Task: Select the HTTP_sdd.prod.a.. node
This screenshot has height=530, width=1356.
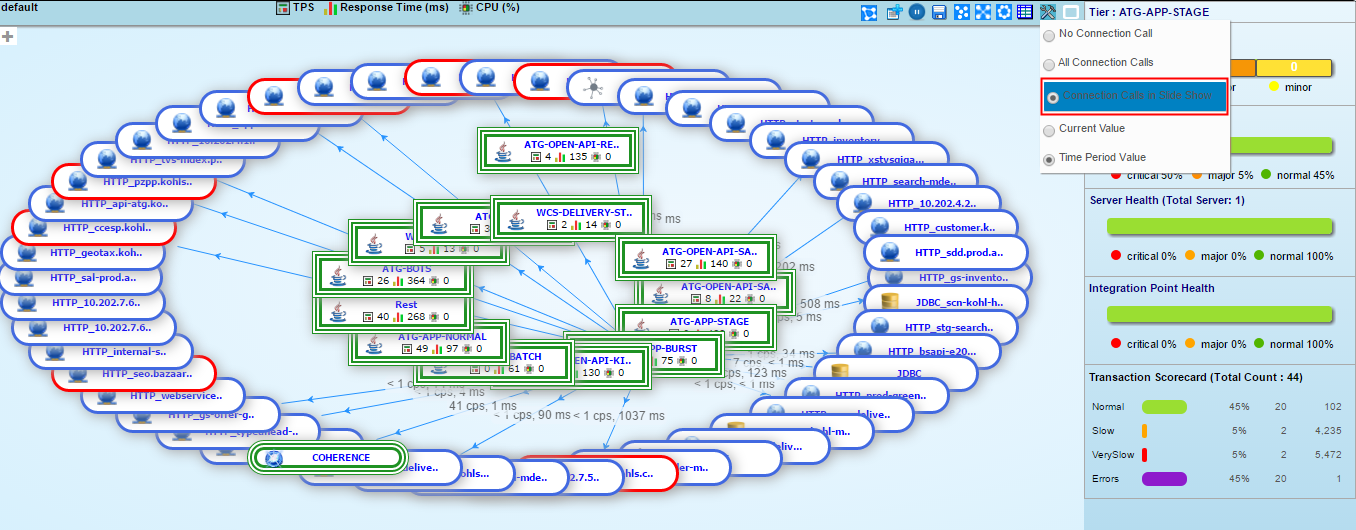Action: [x=946, y=254]
